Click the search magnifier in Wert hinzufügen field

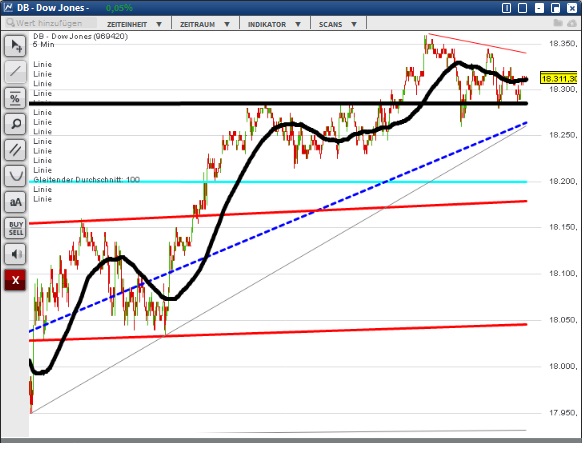coord(10,23)
